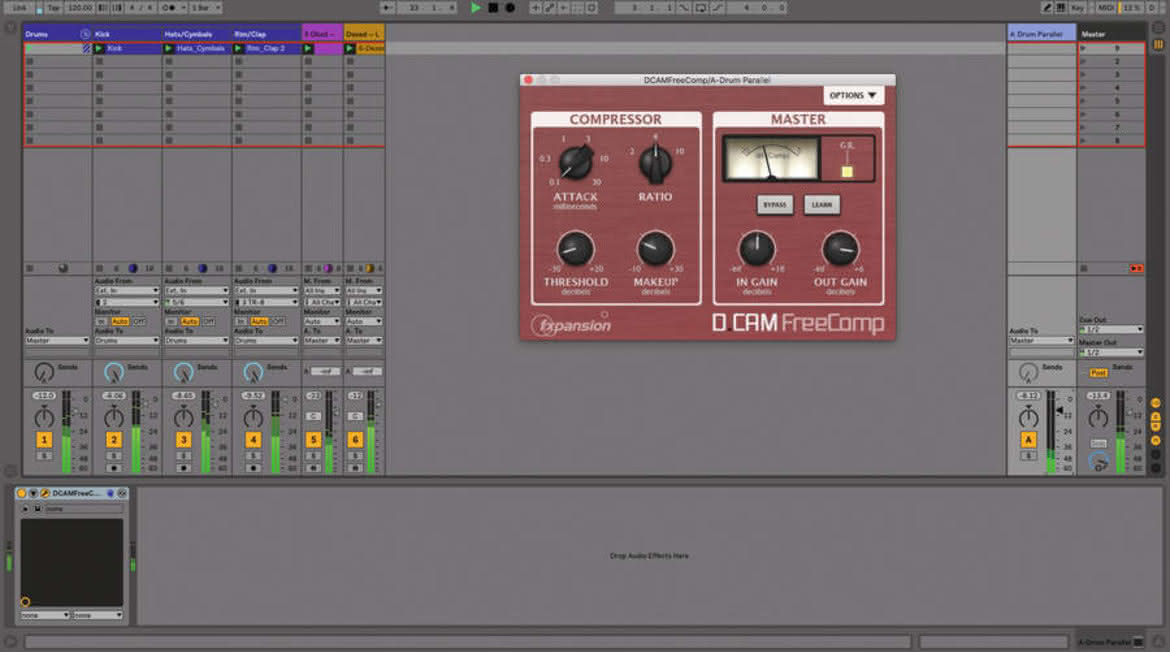Arm the Kick track for recording
Screen dimensions: 1170x652
tap(113, 468)
